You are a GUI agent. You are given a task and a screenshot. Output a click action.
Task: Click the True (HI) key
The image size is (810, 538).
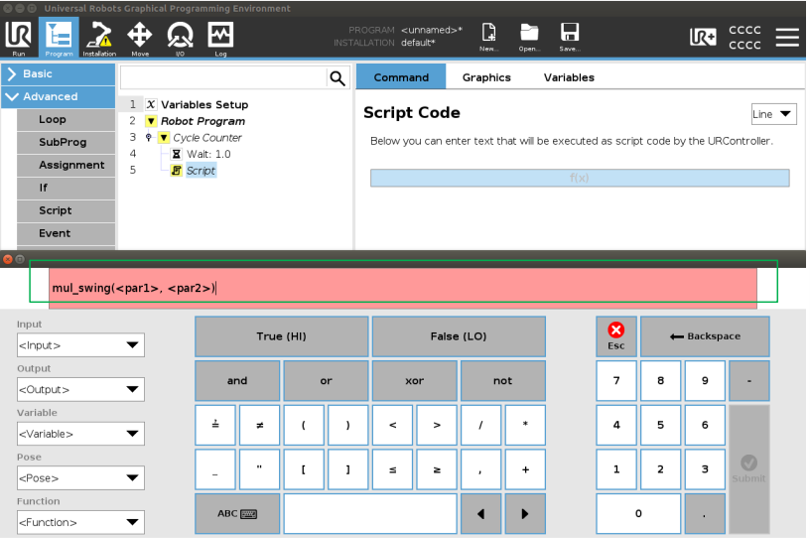(282, 336)
